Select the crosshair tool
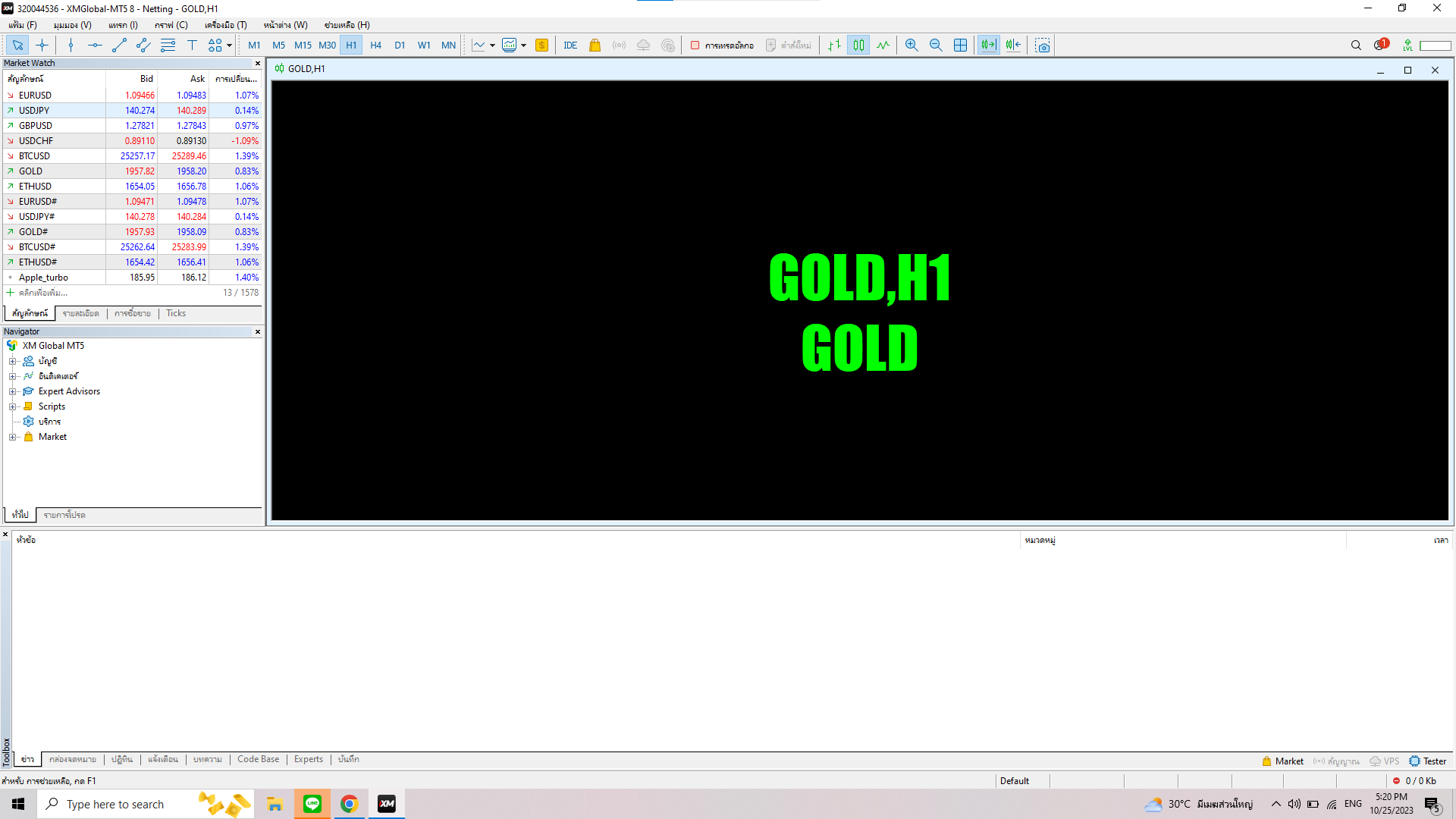Image resolution: width=1456 pixels, height=819 pixels. (x=42, y=45)
